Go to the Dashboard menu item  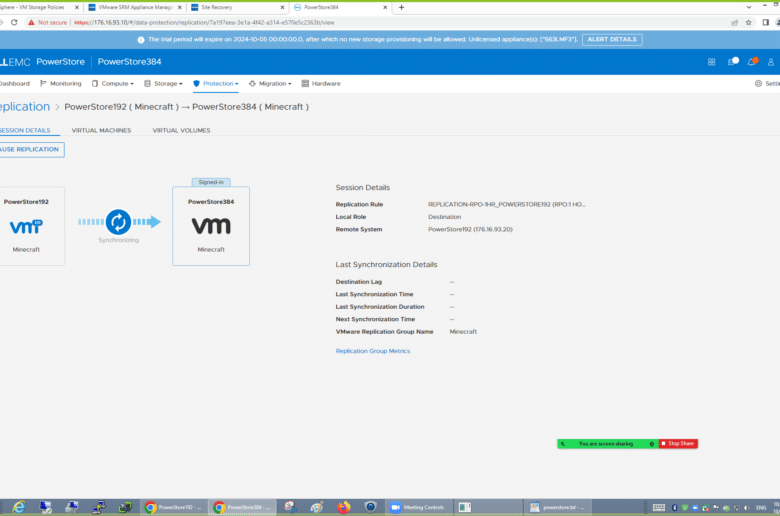click(14, 84)
